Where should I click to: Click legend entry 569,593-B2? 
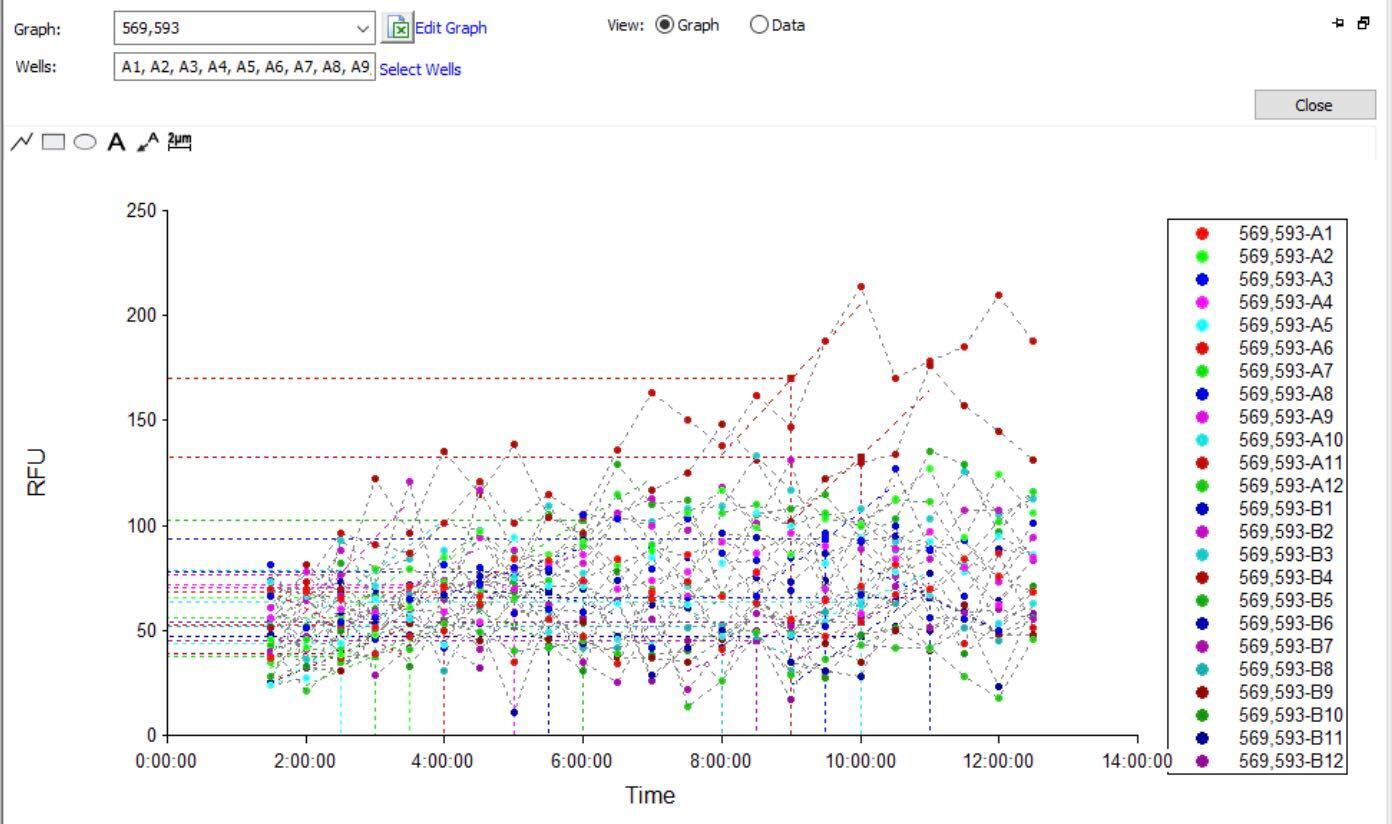pyautogui.click(x=1286, y=531)
